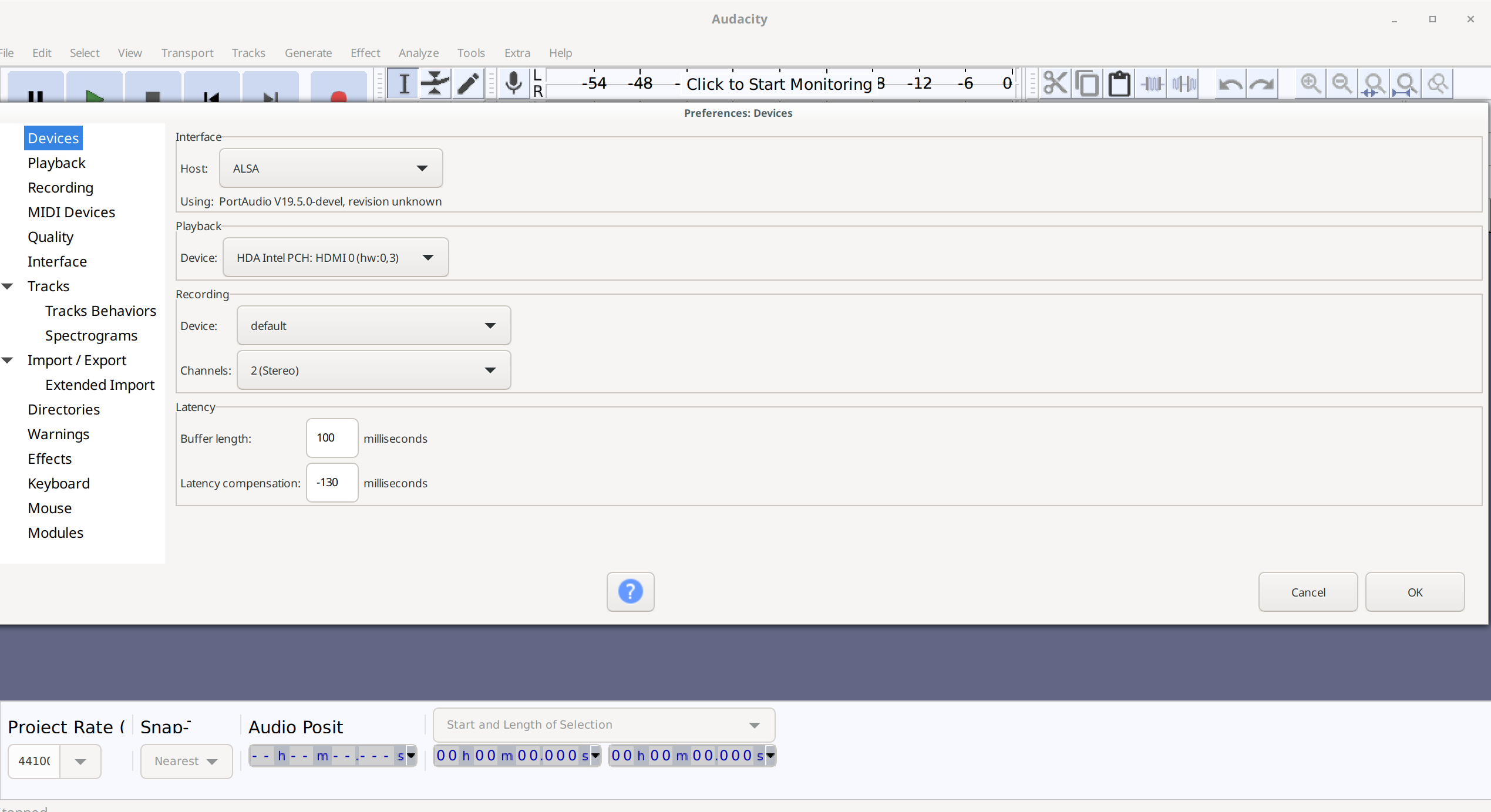This screenshot has height=812, width=1491.
Task: Select the Draw pencil tool
Action: click(x=467, y=84)
